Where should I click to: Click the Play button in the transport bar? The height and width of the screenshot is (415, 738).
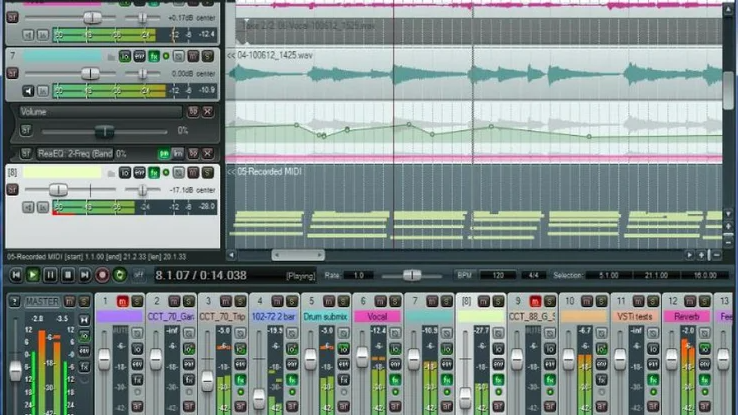pyautogui.click(x=33, y=275)
